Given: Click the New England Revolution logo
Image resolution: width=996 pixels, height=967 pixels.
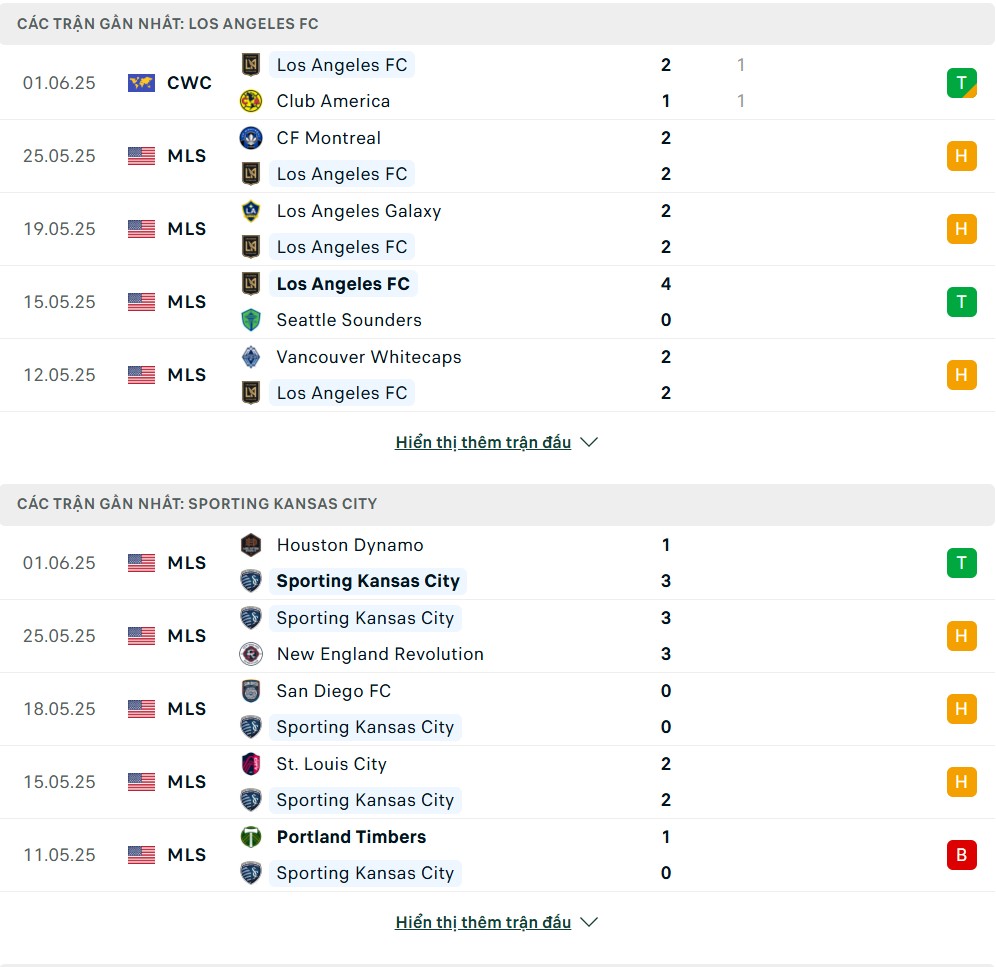Looking at the screenshot, I should pyautogui.click(x=251, y=654).
